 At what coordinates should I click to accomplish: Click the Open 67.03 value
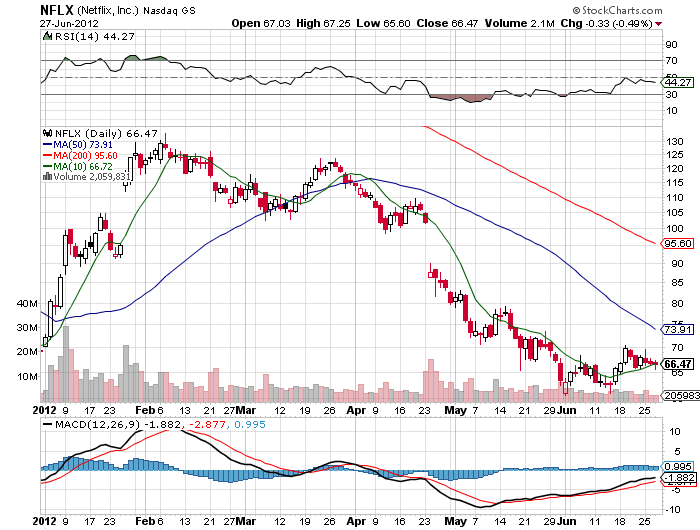pos(261,24)
